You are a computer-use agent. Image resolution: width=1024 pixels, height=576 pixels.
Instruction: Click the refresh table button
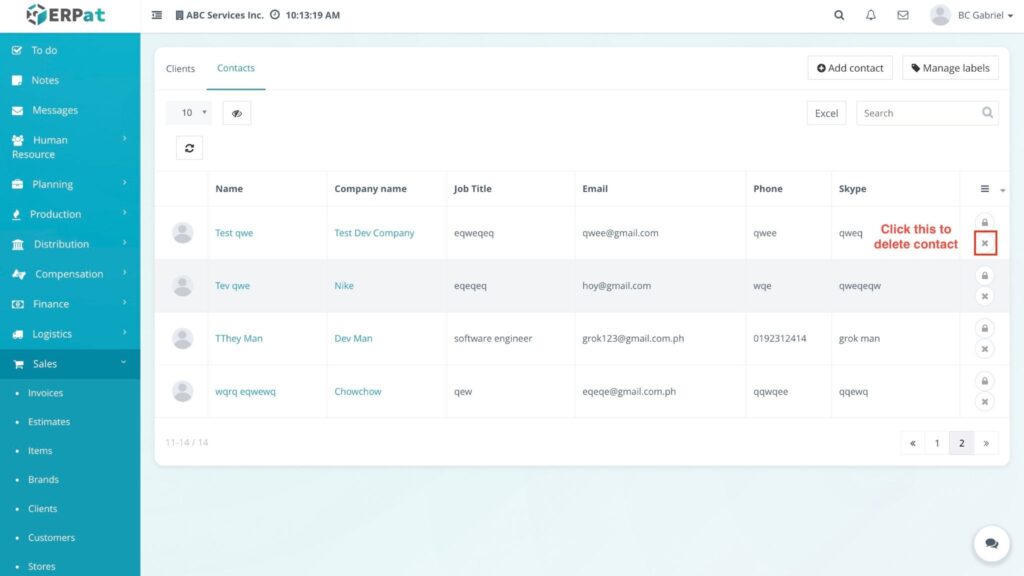pyautogui.click(x=189, y=148)
